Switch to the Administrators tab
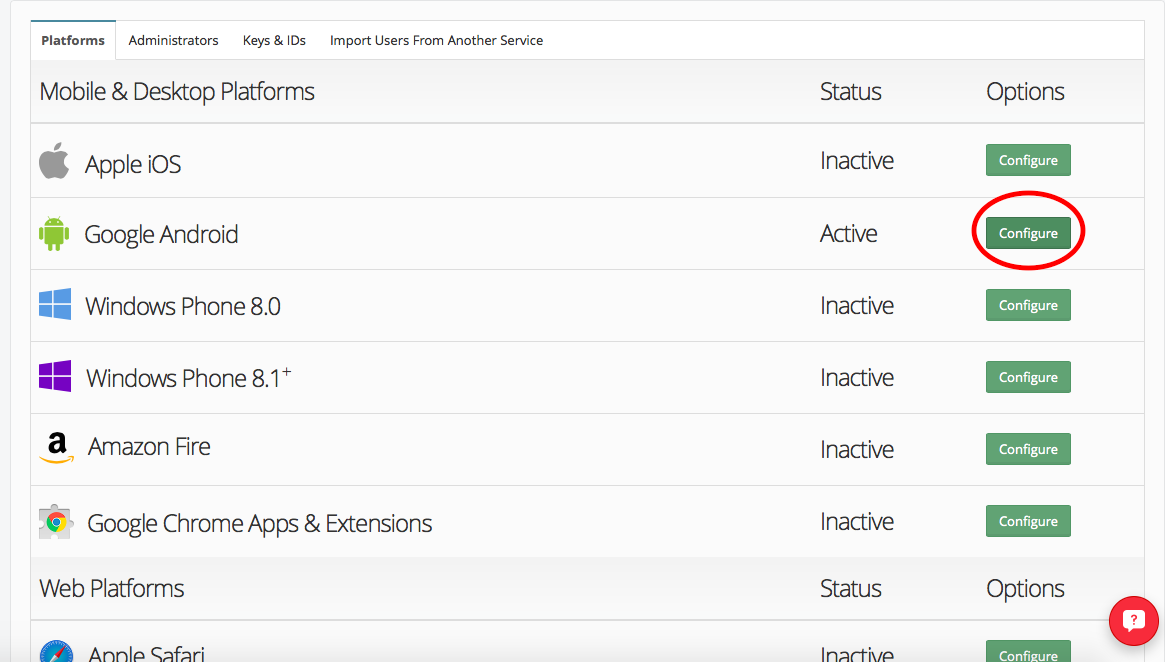This screenshot has width=1165, height=662. (x=173, y=40)
